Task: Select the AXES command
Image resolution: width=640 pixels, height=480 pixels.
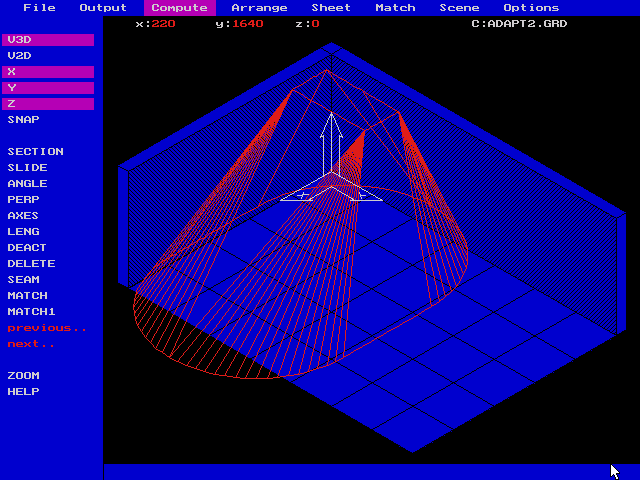Action: click(23, 216)
